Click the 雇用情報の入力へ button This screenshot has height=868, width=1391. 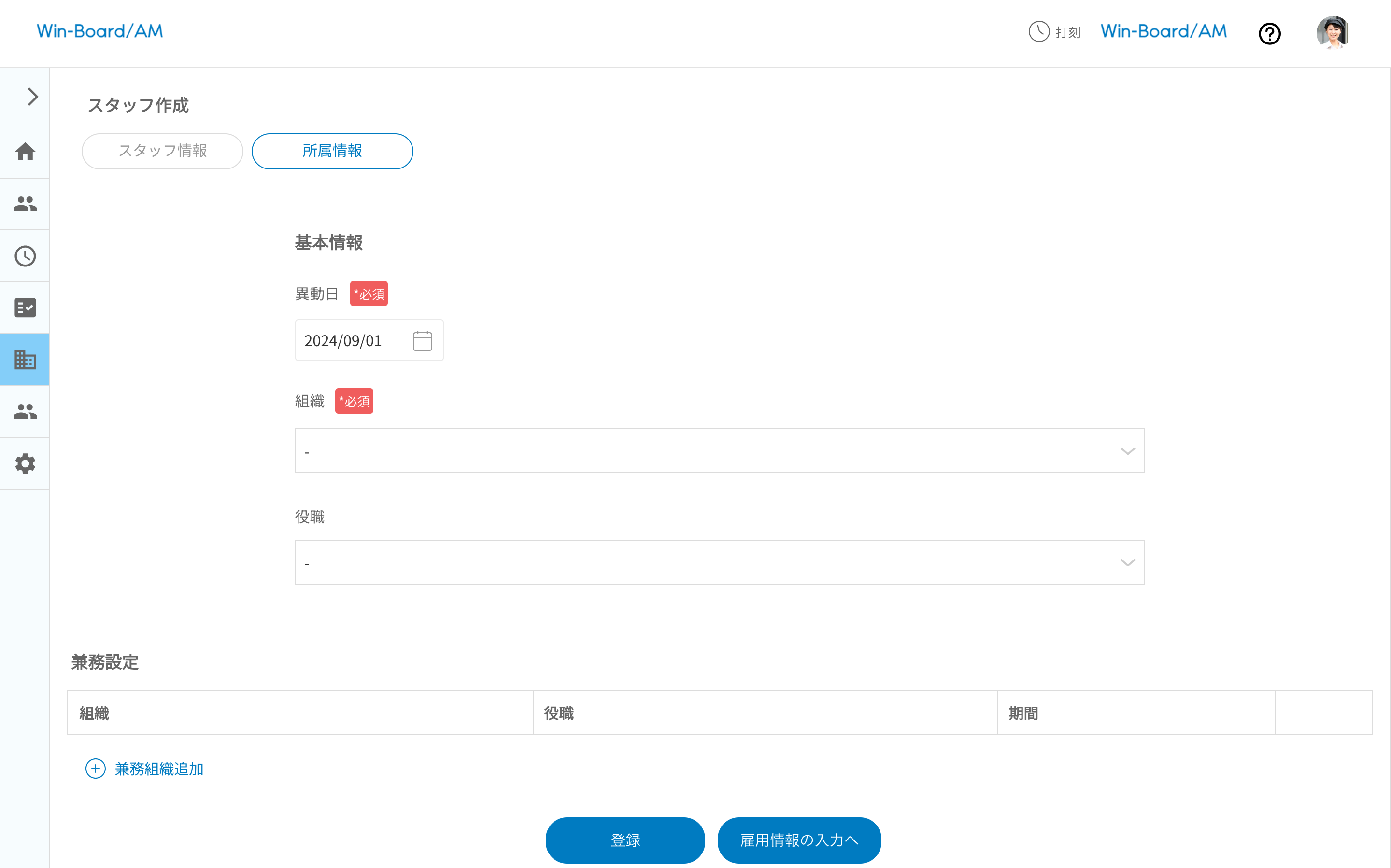click(799, 840)
